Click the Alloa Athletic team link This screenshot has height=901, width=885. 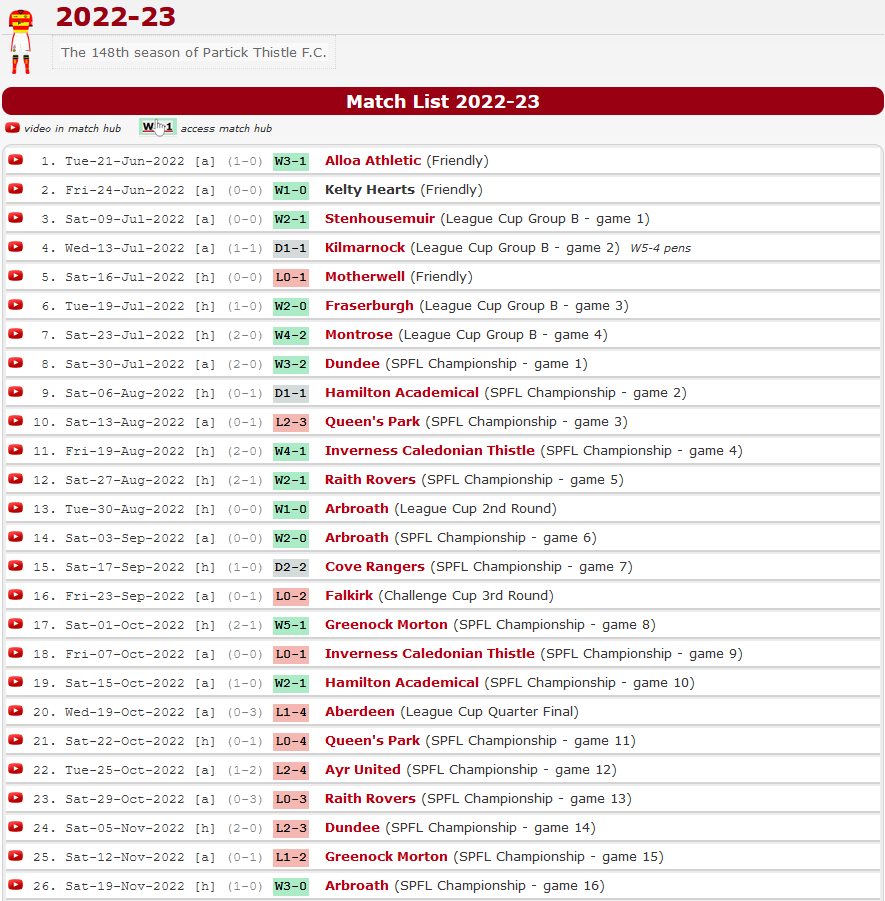point(373,160)
